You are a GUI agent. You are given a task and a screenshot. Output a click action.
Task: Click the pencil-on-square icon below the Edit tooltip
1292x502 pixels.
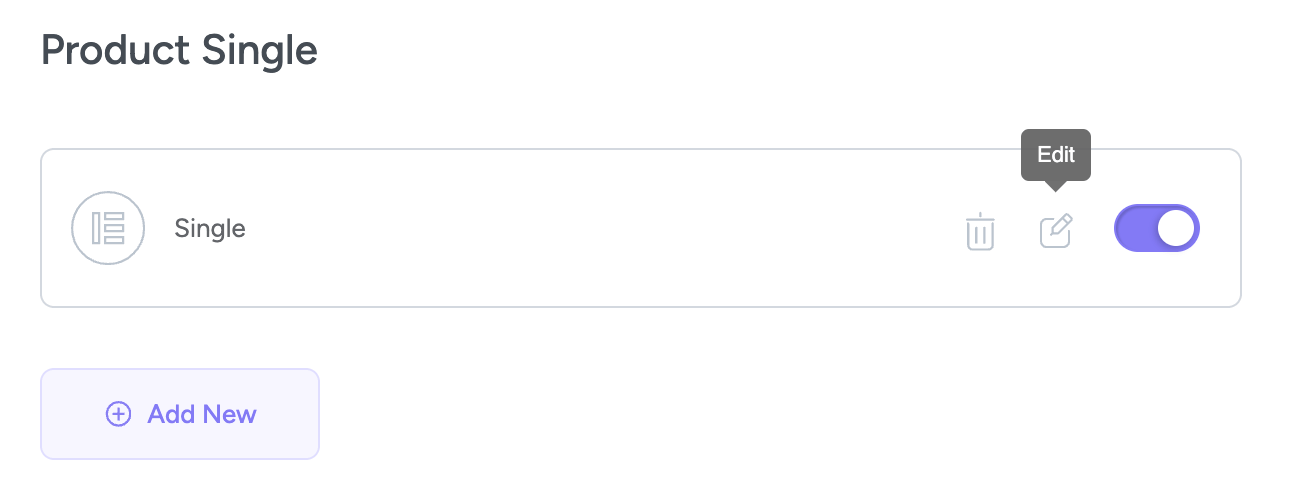coord(1055,231)
